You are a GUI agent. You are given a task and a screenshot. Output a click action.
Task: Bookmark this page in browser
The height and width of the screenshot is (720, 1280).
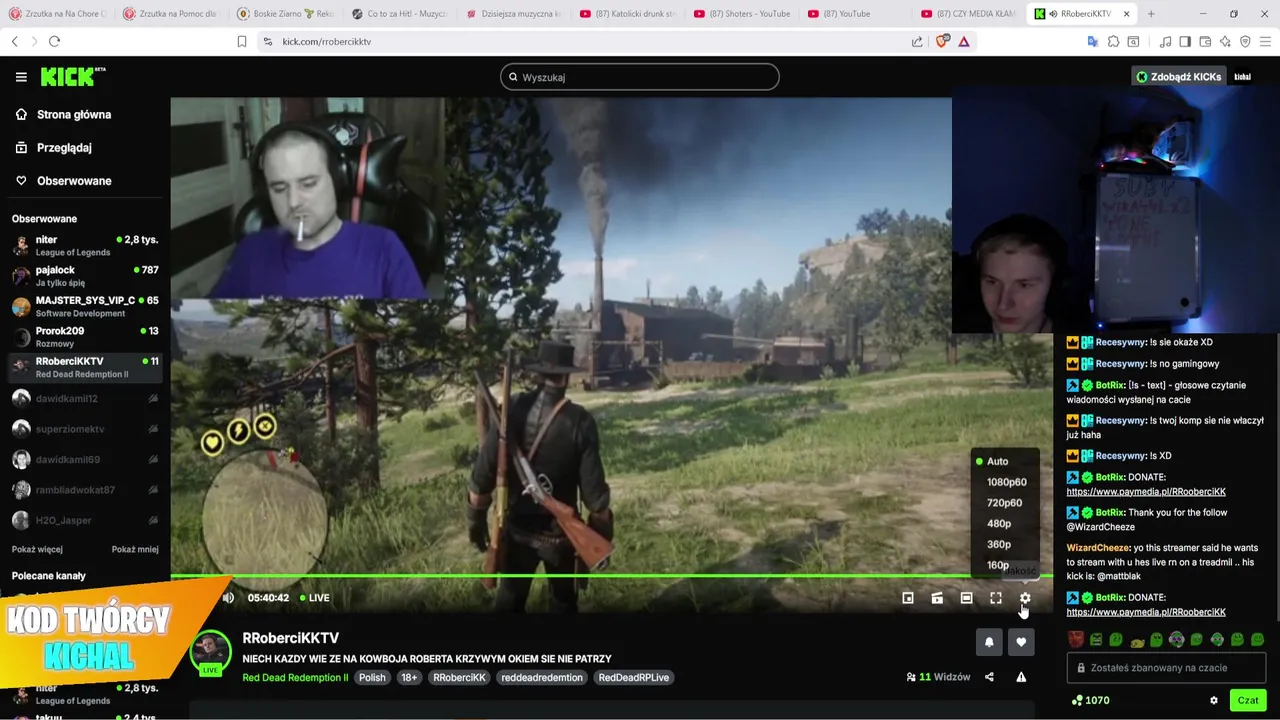pos(241,41)
